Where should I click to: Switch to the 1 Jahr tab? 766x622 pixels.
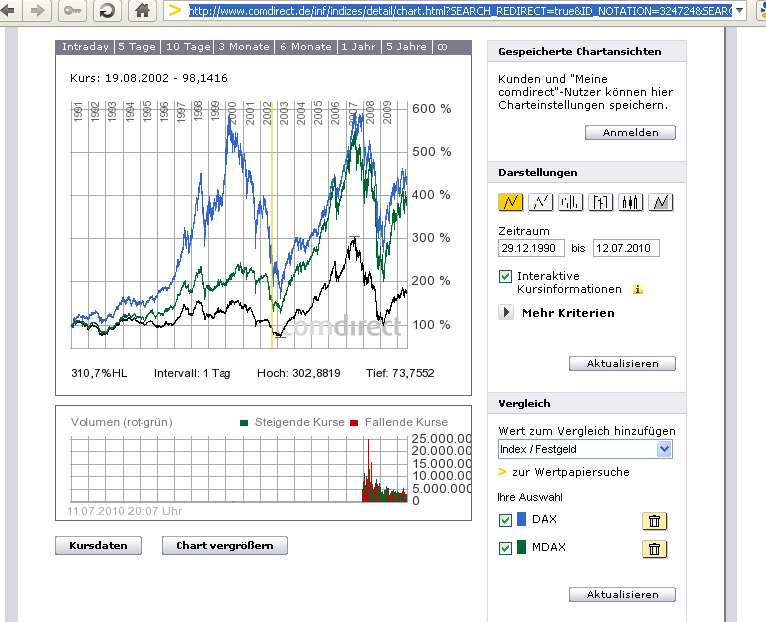[x=358, y=47]
